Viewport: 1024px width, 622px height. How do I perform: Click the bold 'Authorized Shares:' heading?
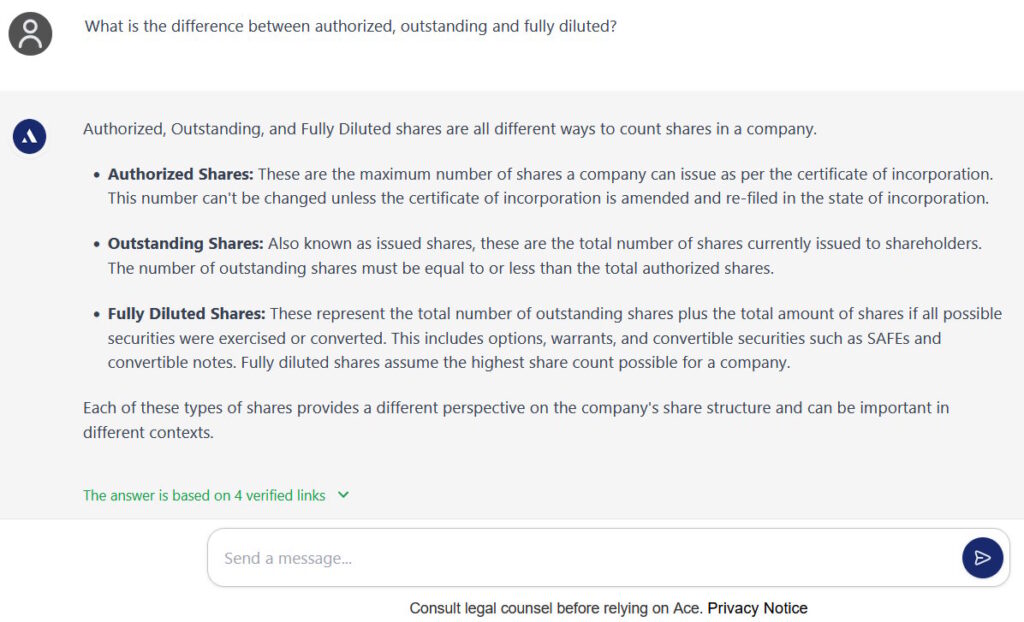tap(180, 174)
